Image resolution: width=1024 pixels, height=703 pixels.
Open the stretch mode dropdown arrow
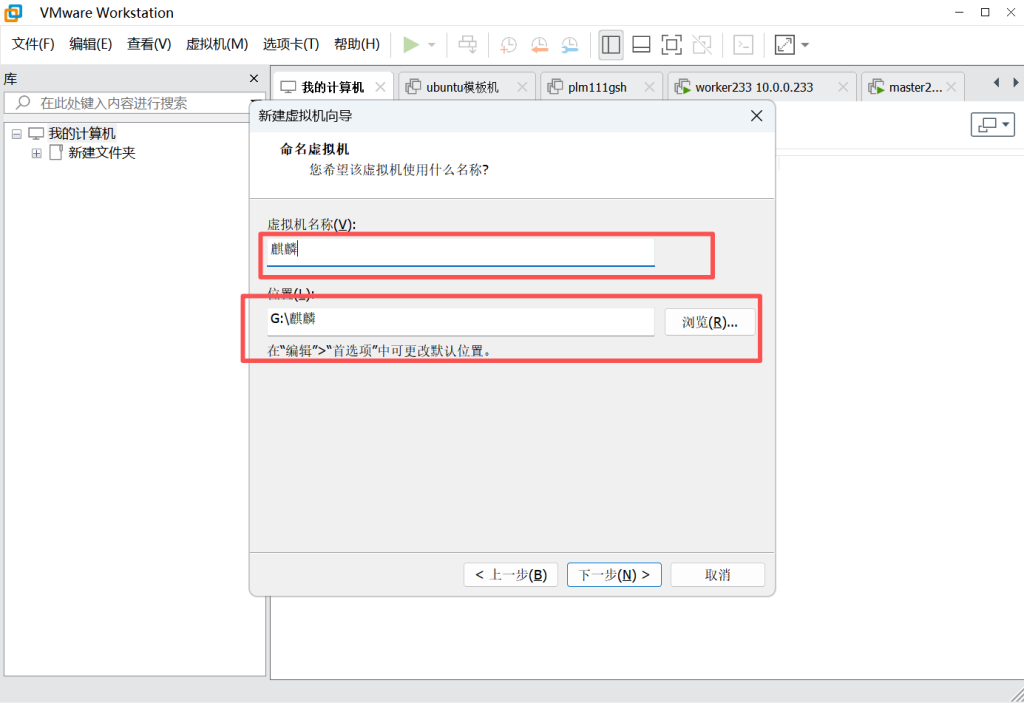805,45
